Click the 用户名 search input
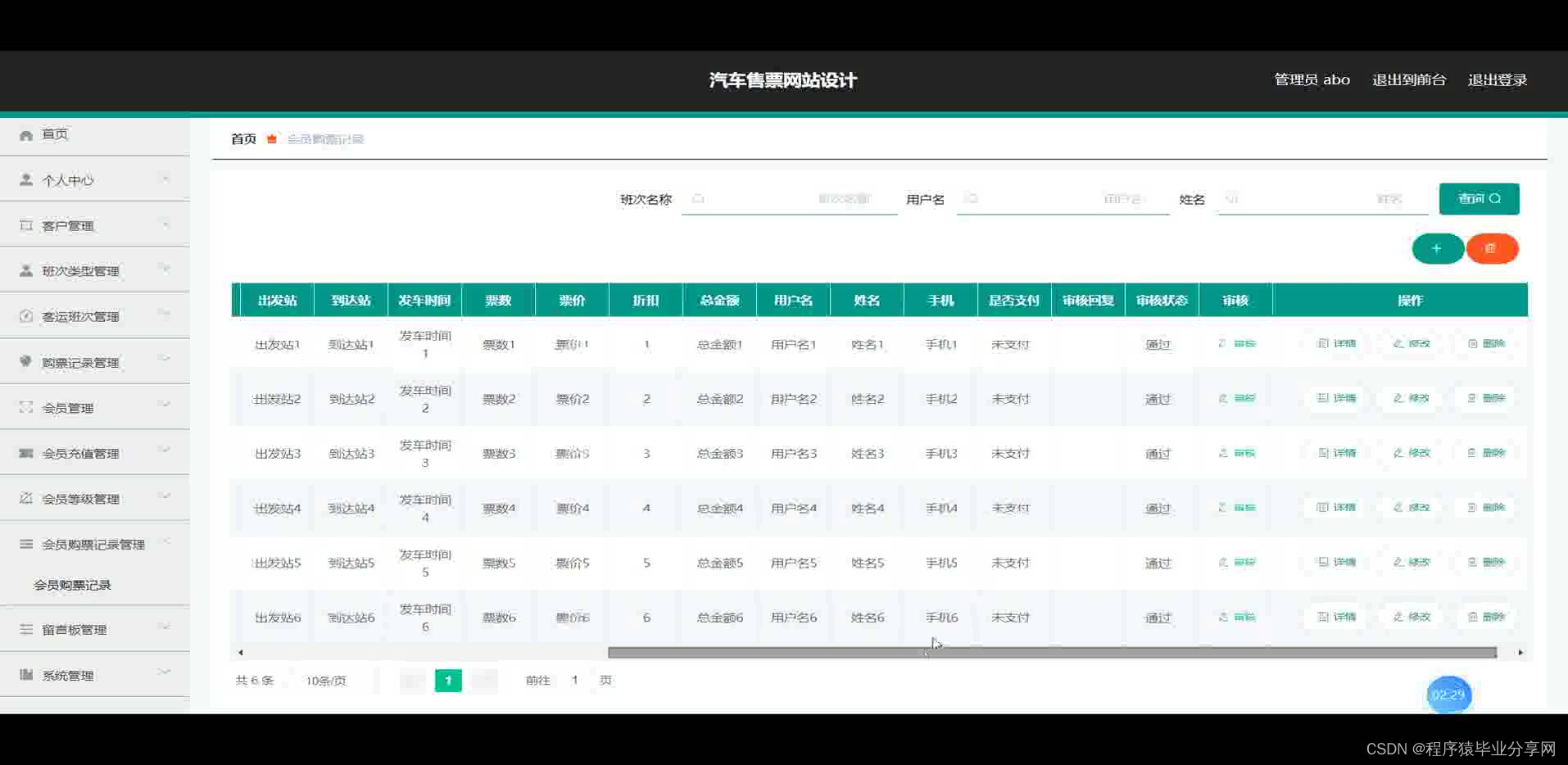Screen dimensions: 1568x765 pos(1063,199)
